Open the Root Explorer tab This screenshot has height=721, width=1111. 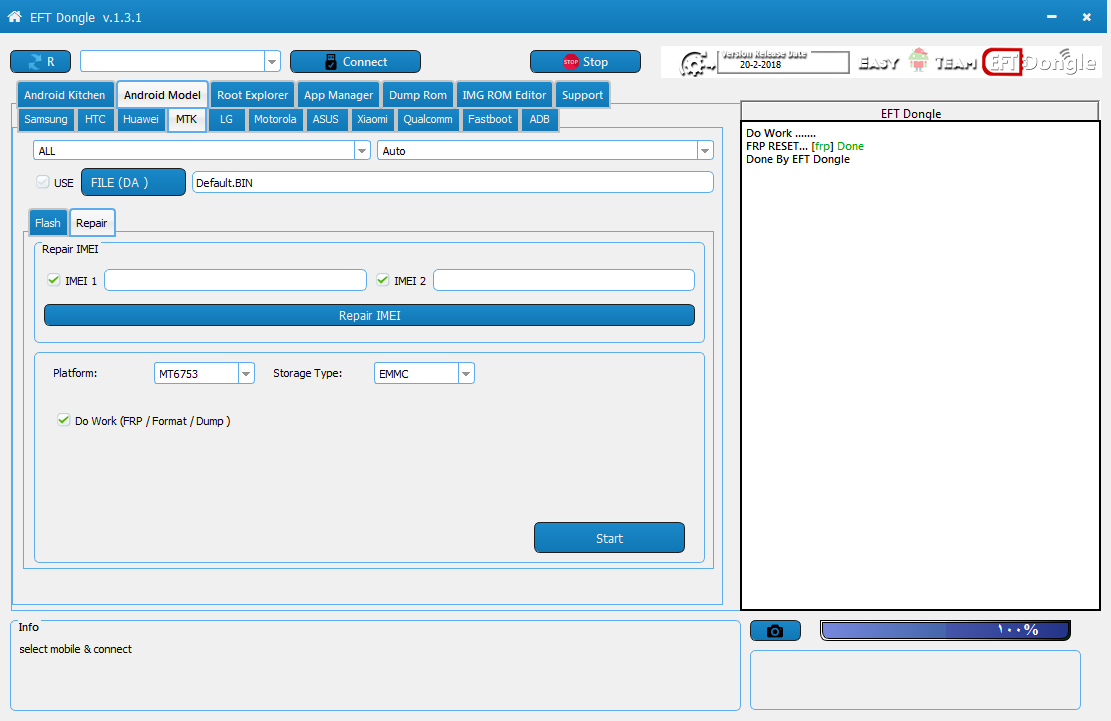(x=252, y=95)
